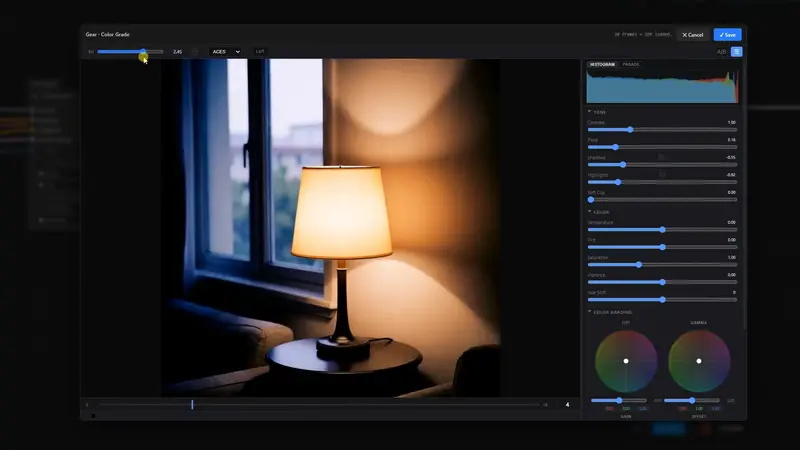Click the Shadows value -0.15
This screenshot has width=800, height=450.
[731, 157]
